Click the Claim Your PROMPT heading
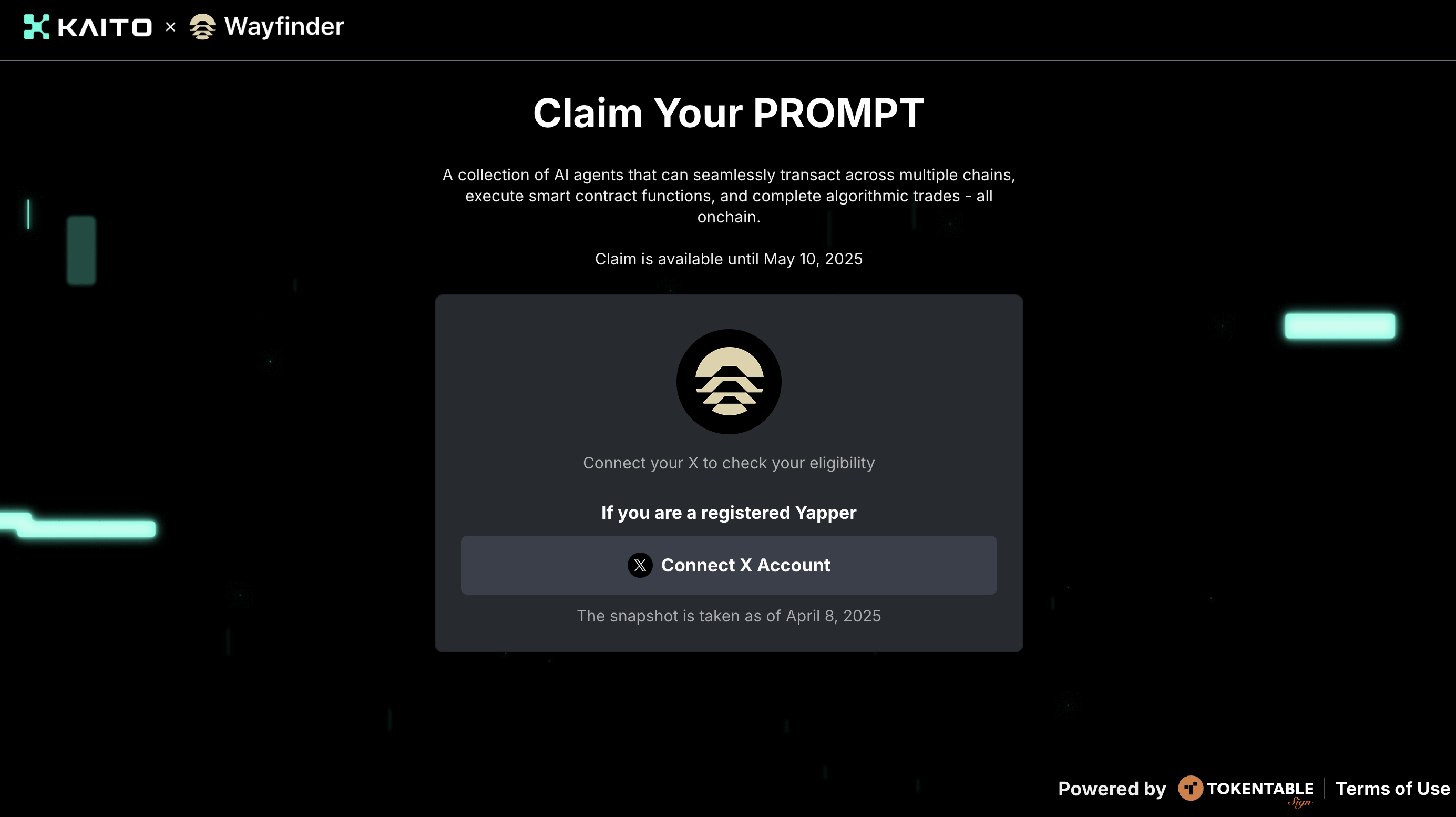This screenshot has height=817, width=1456. [729, 113]
